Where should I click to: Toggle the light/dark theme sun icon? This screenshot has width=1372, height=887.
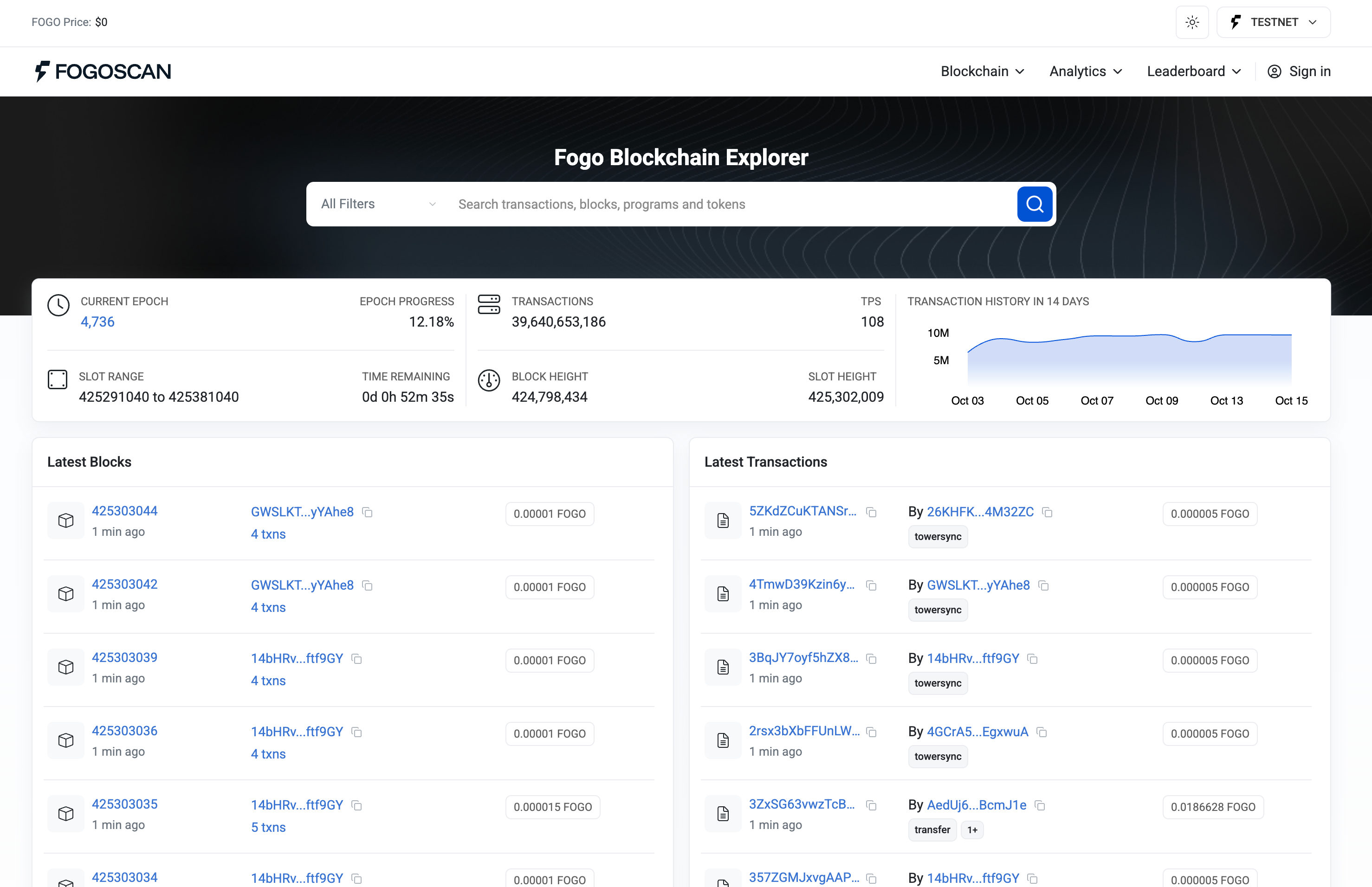[1191, 22]
